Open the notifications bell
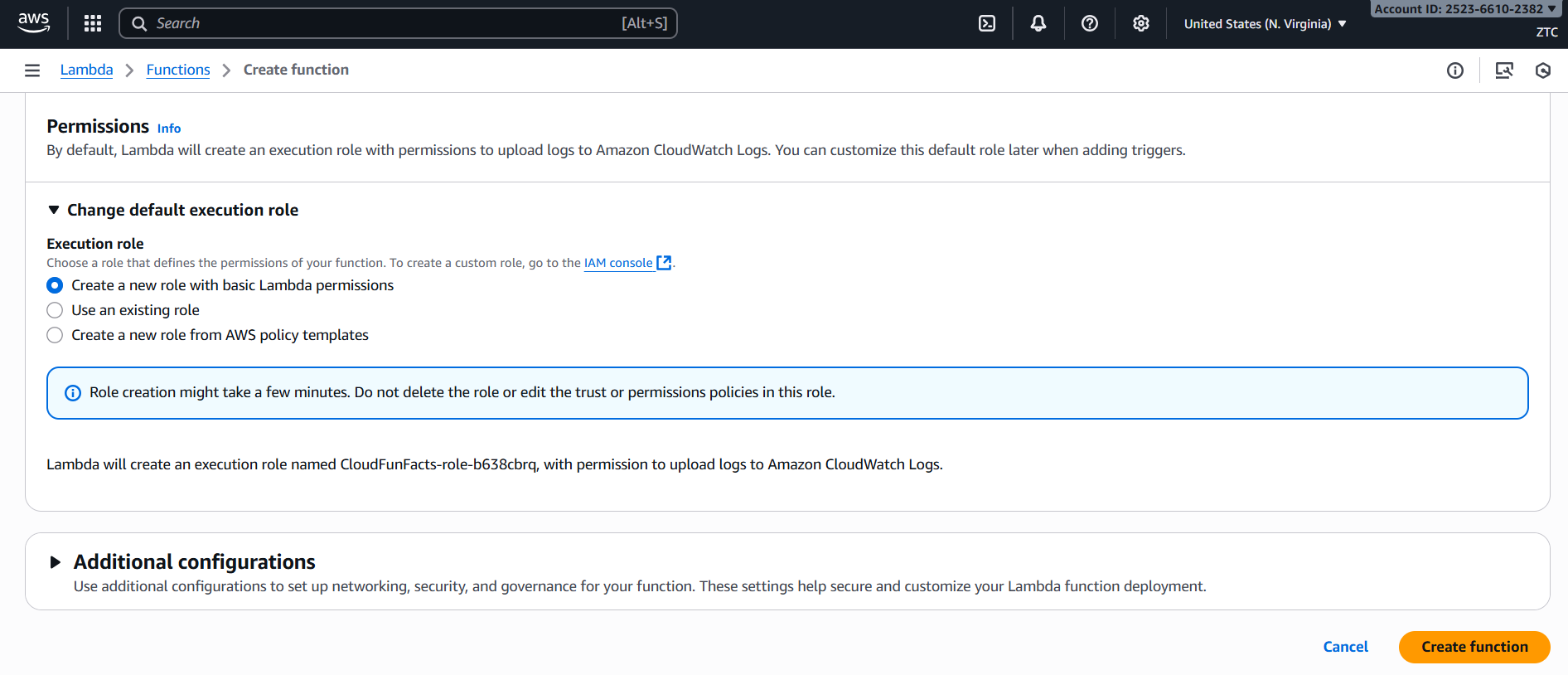This screenshot has width=1568, height=675. (1038, 23)
